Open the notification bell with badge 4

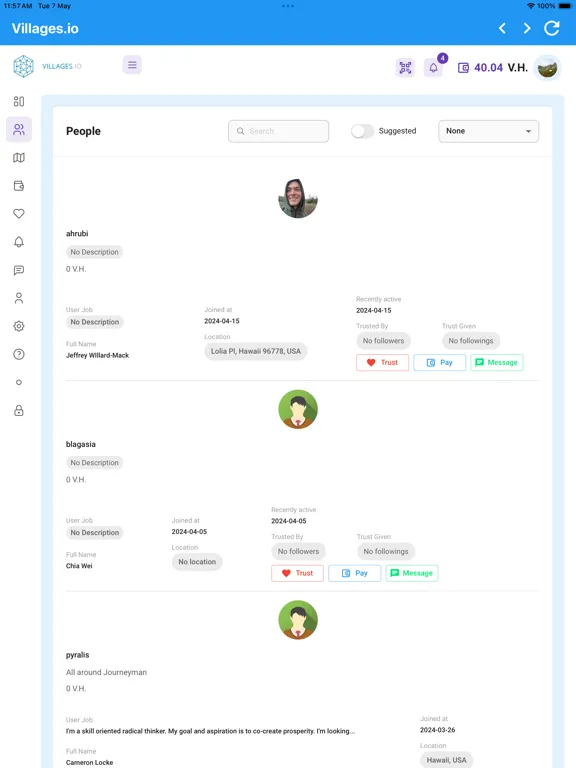click(x=433, y=68)
